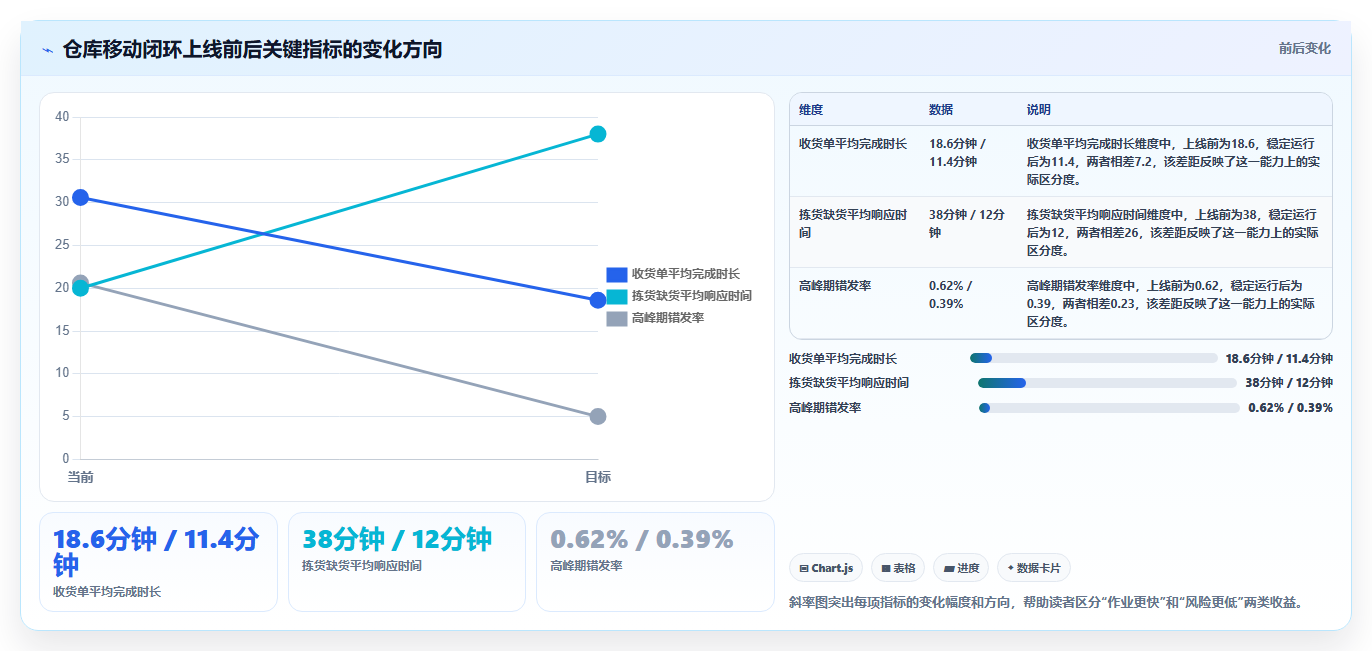The width and height of the screenshot is (1372, 651).
Task: Click the 收货单平均完成时长 progress bar
Action: pyautogui.click(x=1094, y=358)
